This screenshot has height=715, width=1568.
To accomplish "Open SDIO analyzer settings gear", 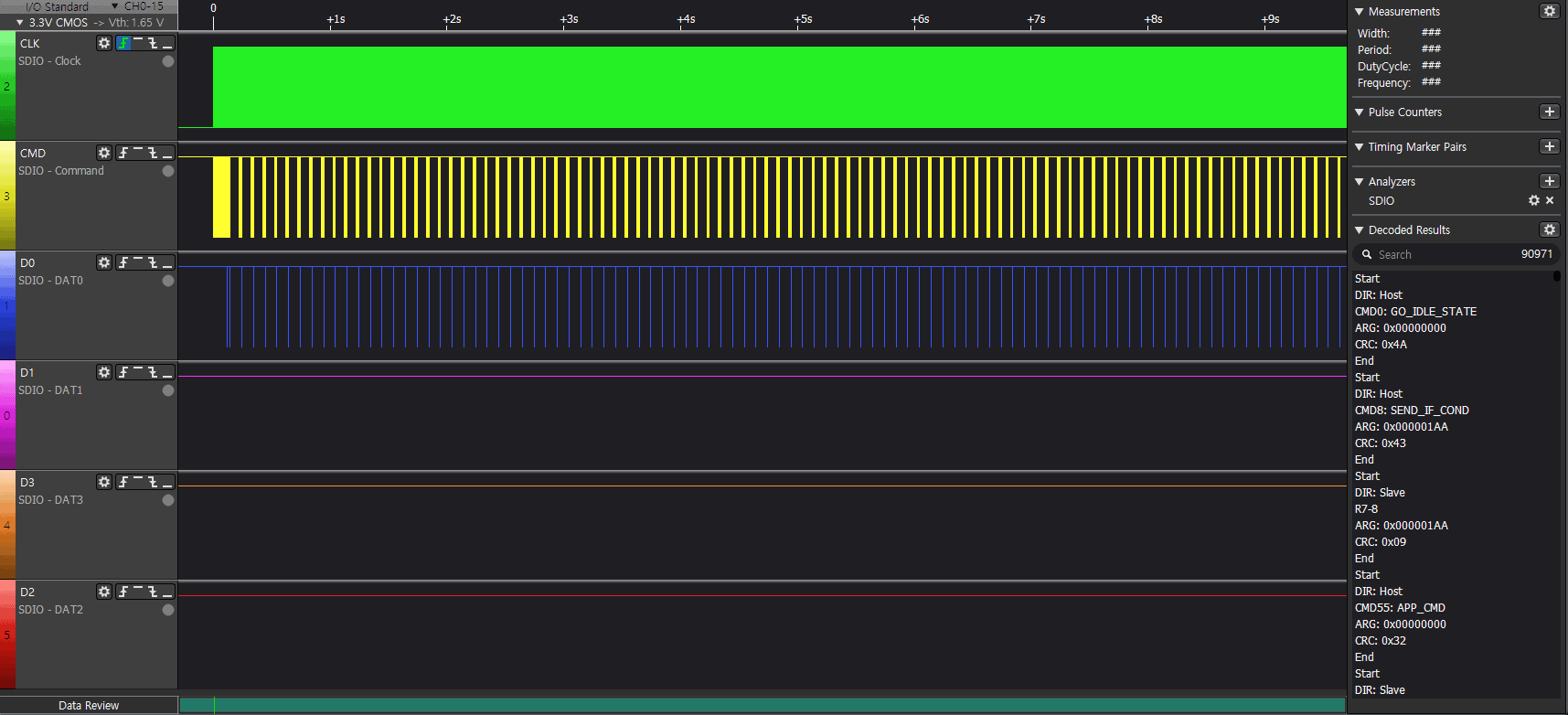I will tap(1533, 200).
